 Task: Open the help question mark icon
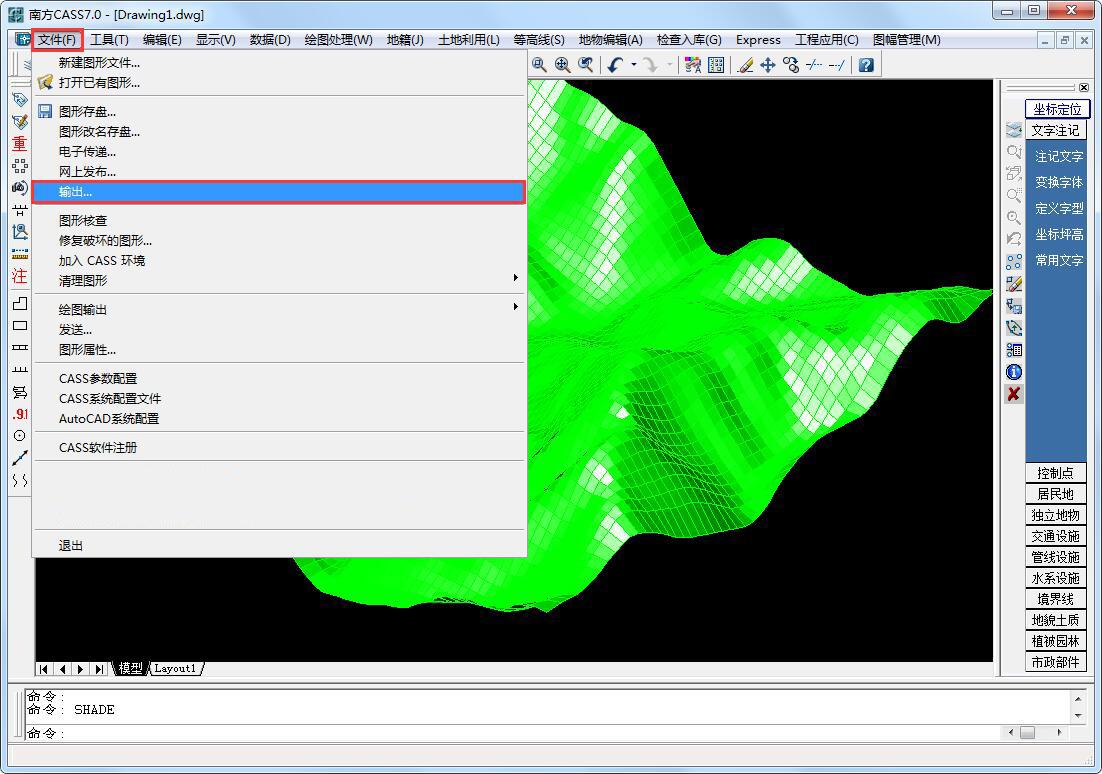coord(867,65)
